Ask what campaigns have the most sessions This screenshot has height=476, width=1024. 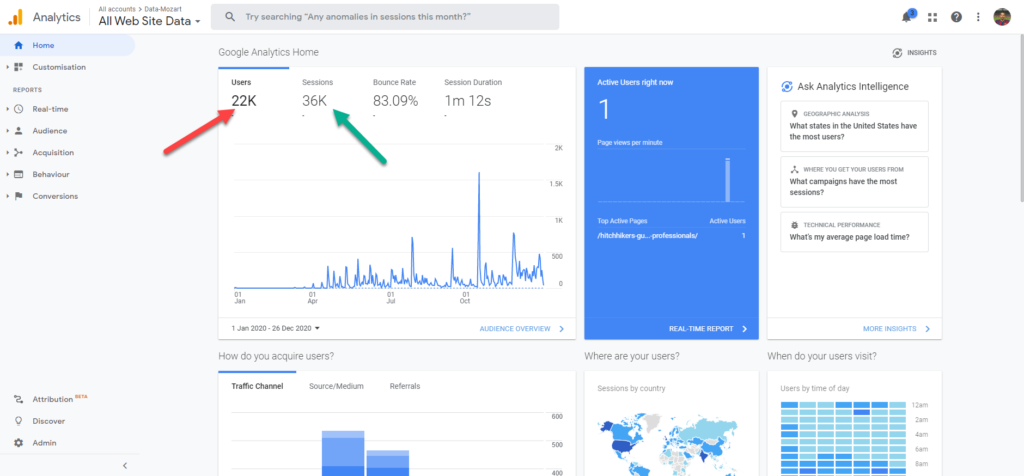click(854, 182)
